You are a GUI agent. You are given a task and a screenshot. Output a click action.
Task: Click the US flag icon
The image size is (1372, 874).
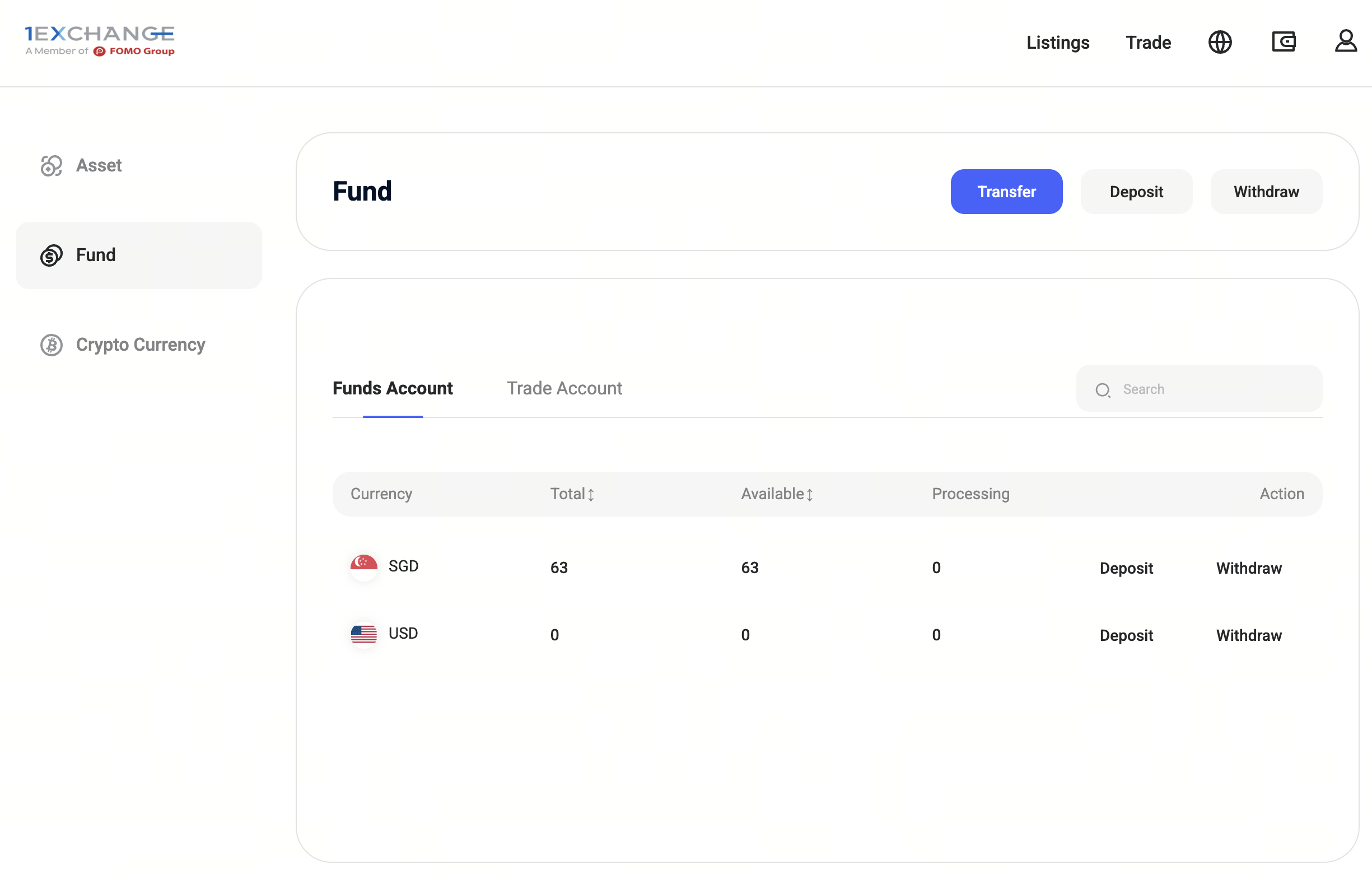coord(363,634)
